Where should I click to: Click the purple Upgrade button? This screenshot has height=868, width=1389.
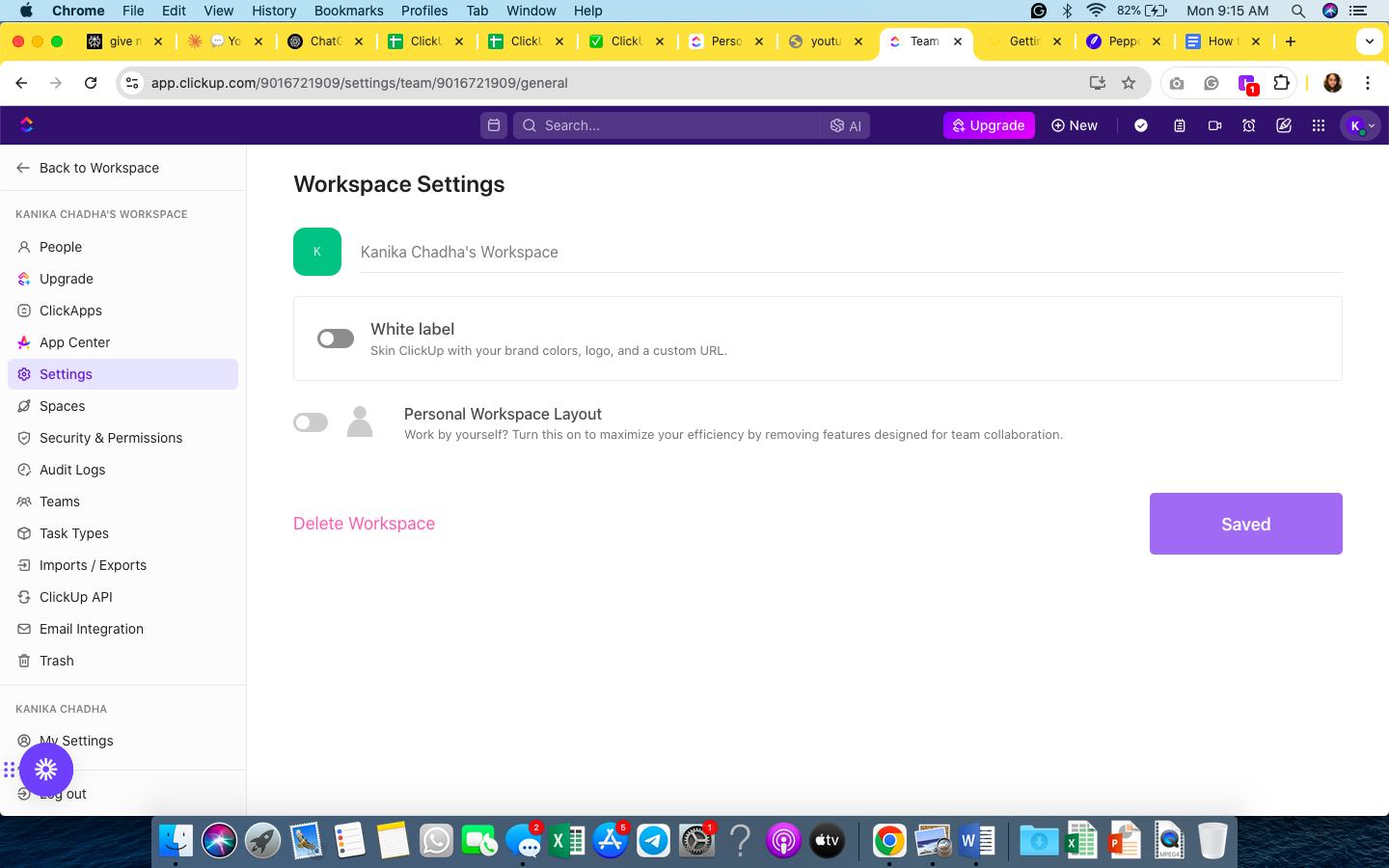(x=989, y=125)
